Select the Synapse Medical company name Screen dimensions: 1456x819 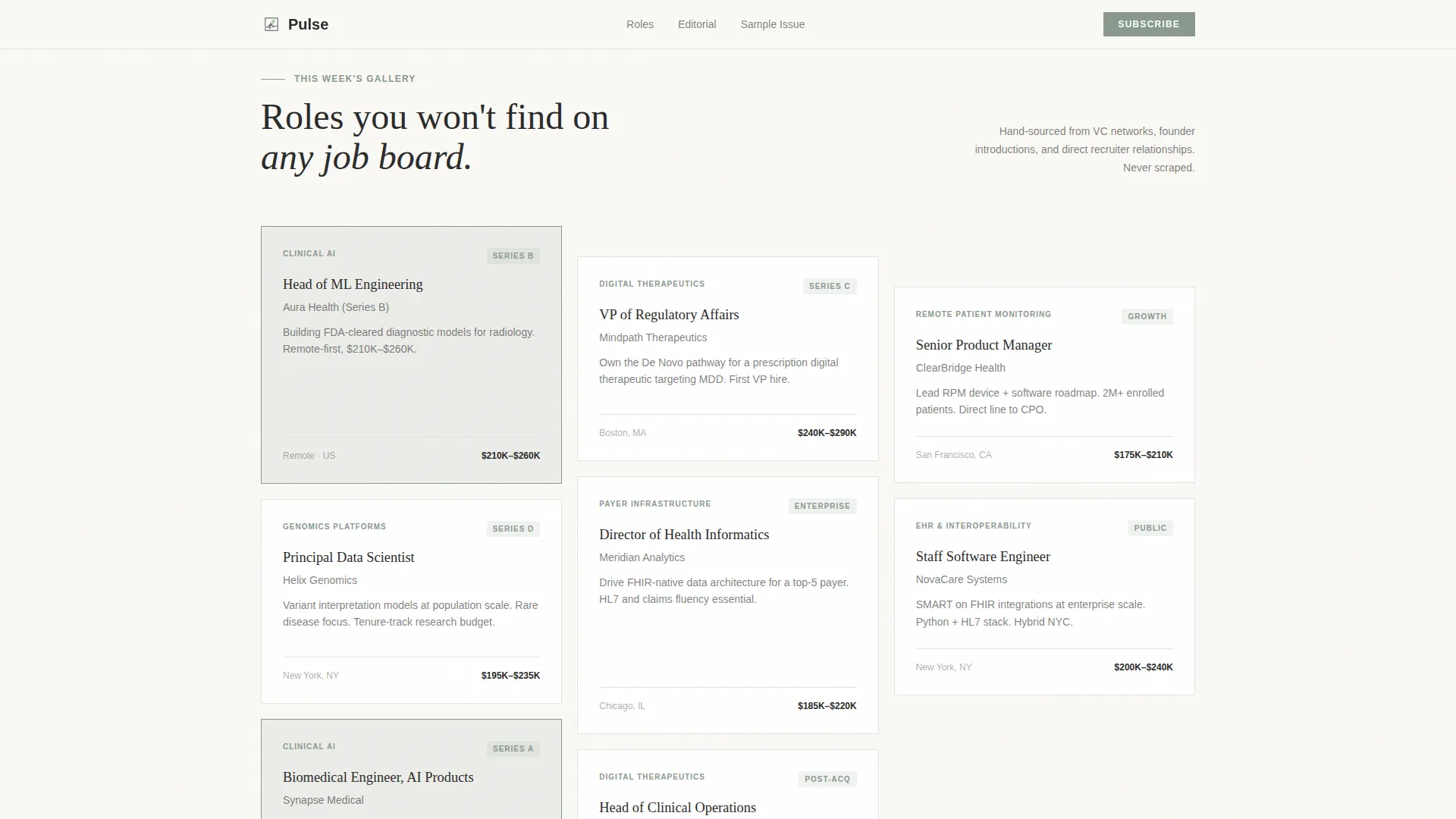(x=323, y=800)
